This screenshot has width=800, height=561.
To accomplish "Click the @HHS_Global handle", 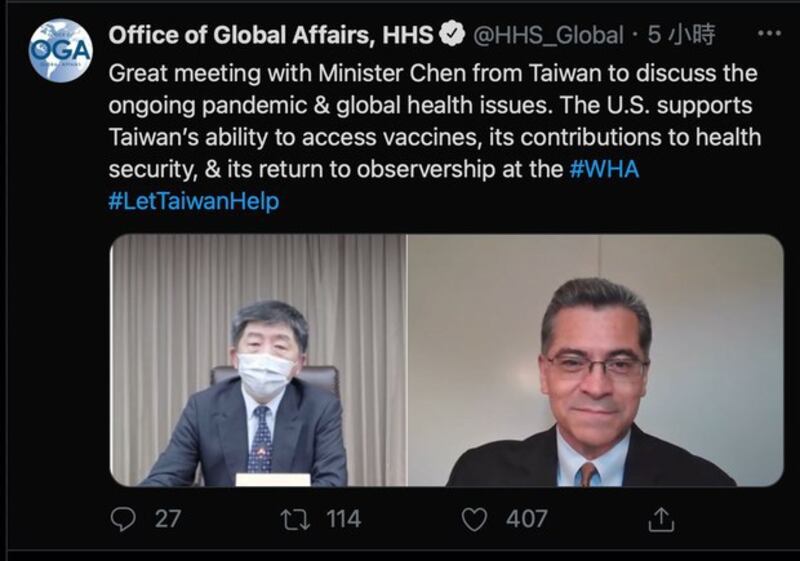I will [548, 35].
